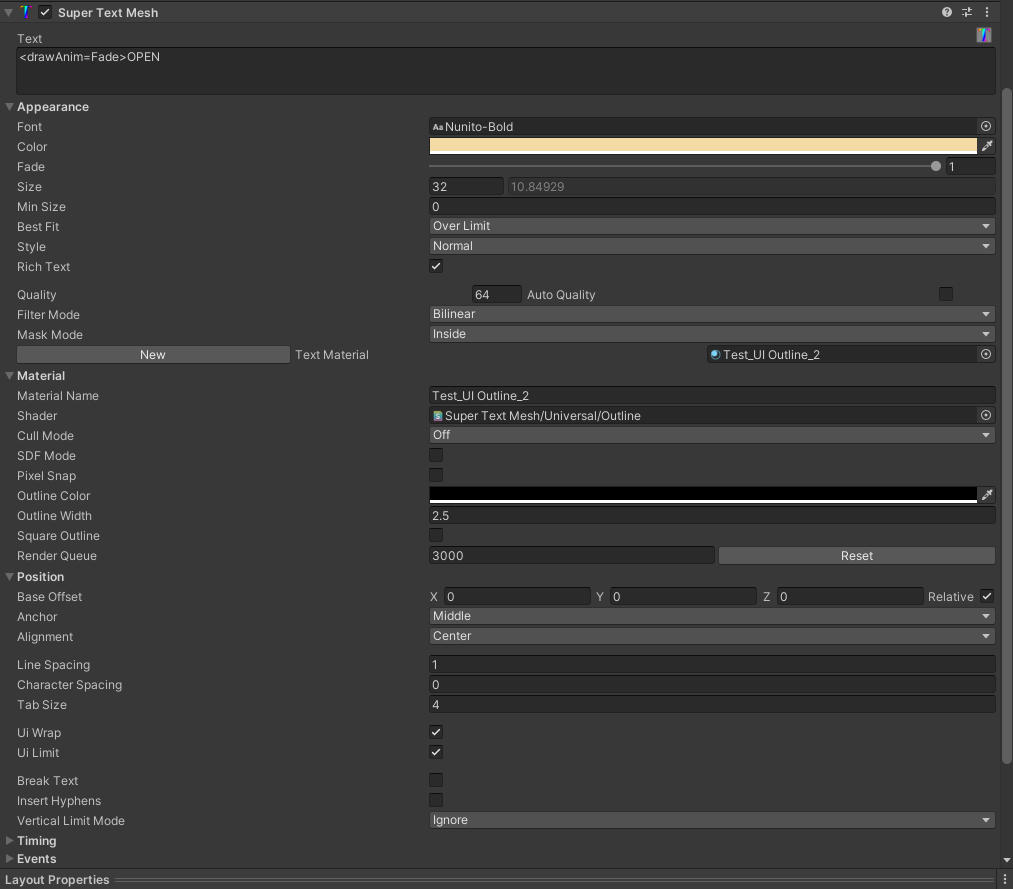The image size is (1013, 889).
Task: Toggle Ui Limit checkbox
Action: pos(436,752)
